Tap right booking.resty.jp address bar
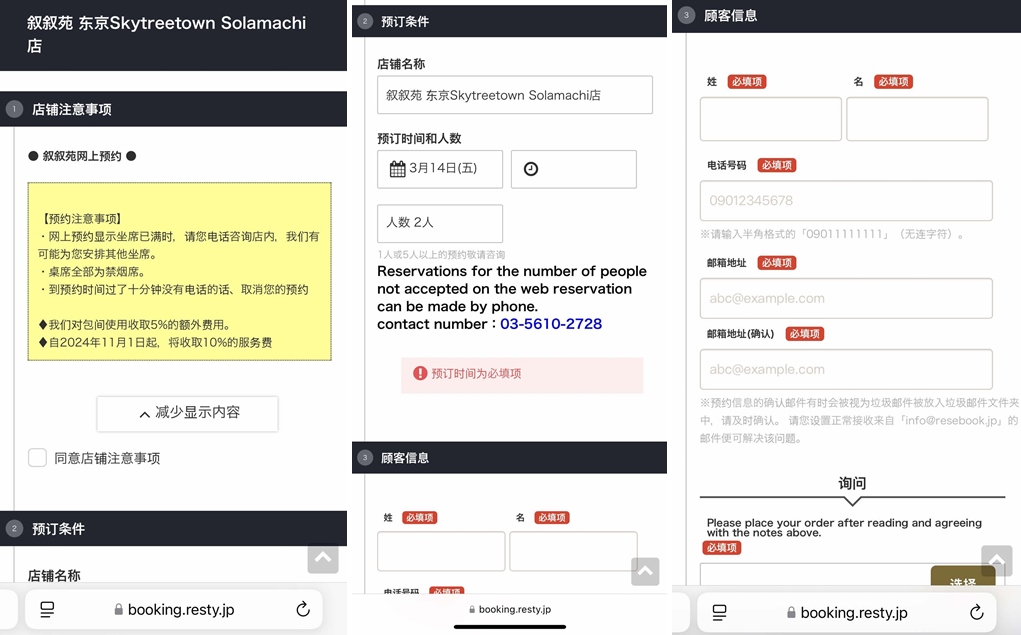The height and width of the screenshot is (635, 1021). (x=846, y=612)
